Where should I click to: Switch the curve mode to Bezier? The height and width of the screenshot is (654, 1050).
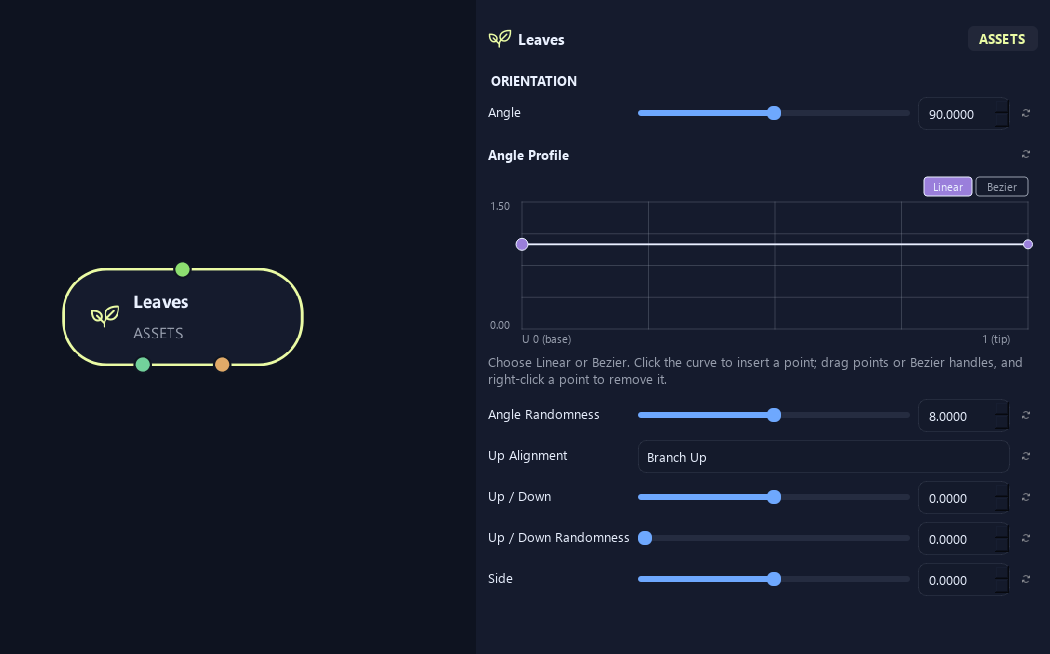[1002, 187]
